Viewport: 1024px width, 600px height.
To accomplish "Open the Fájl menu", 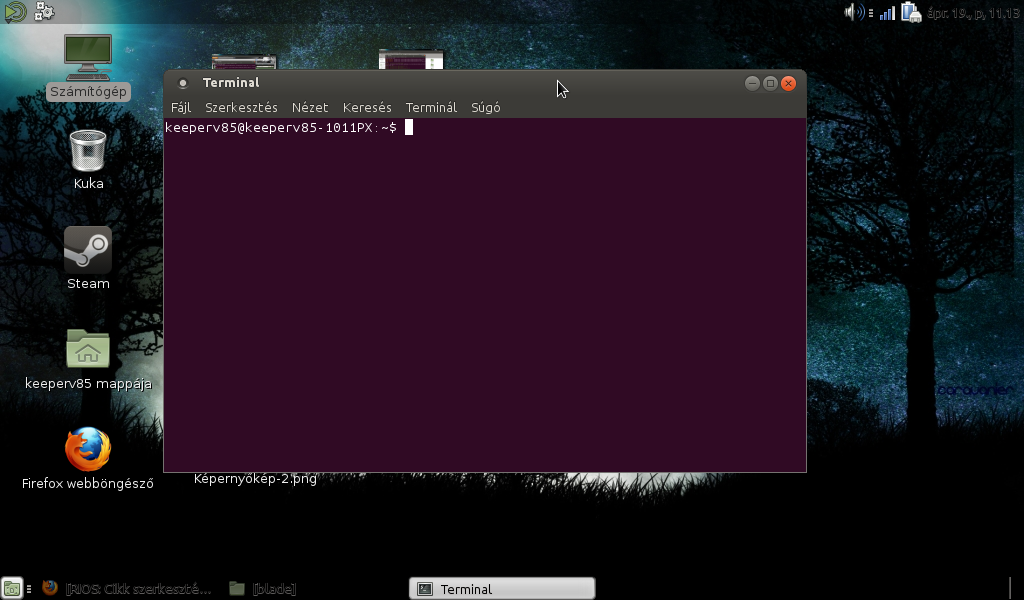I will 181,108.
